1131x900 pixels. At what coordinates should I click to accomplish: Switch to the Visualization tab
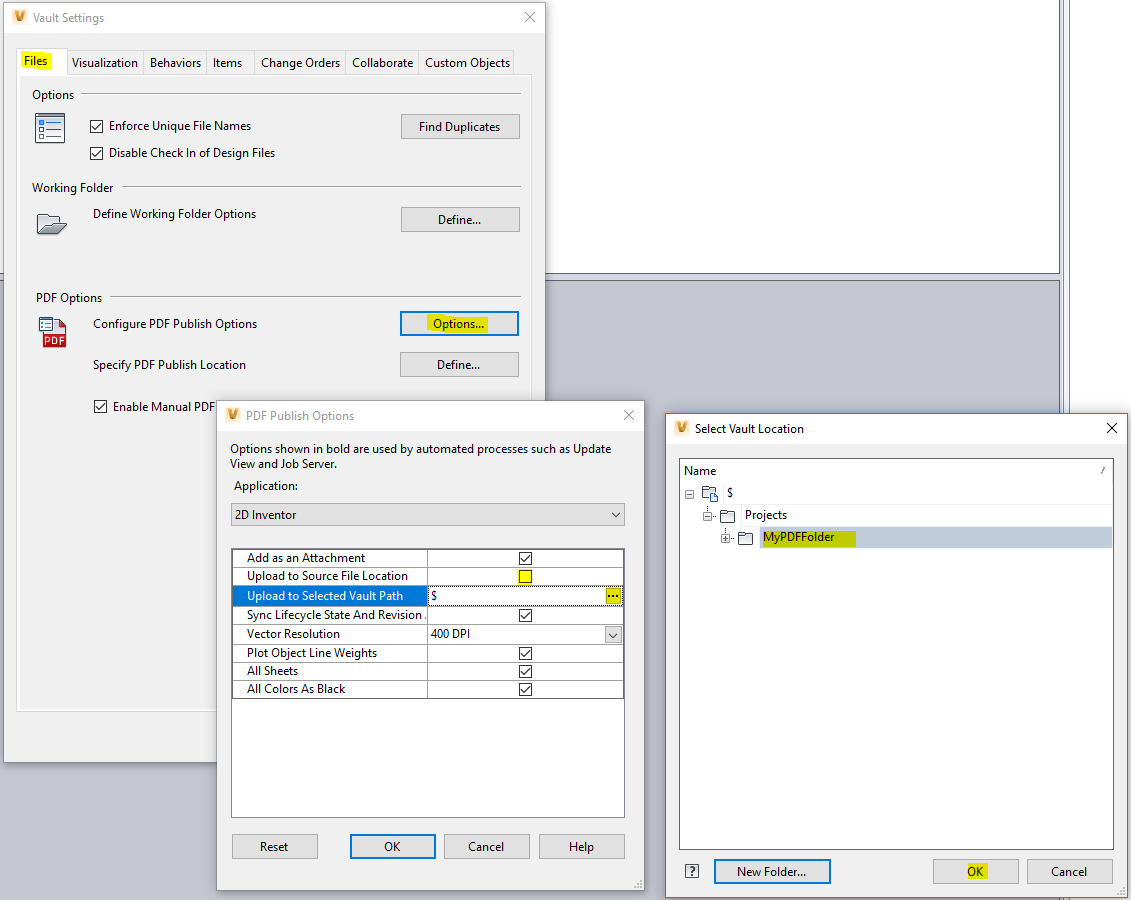105,63
